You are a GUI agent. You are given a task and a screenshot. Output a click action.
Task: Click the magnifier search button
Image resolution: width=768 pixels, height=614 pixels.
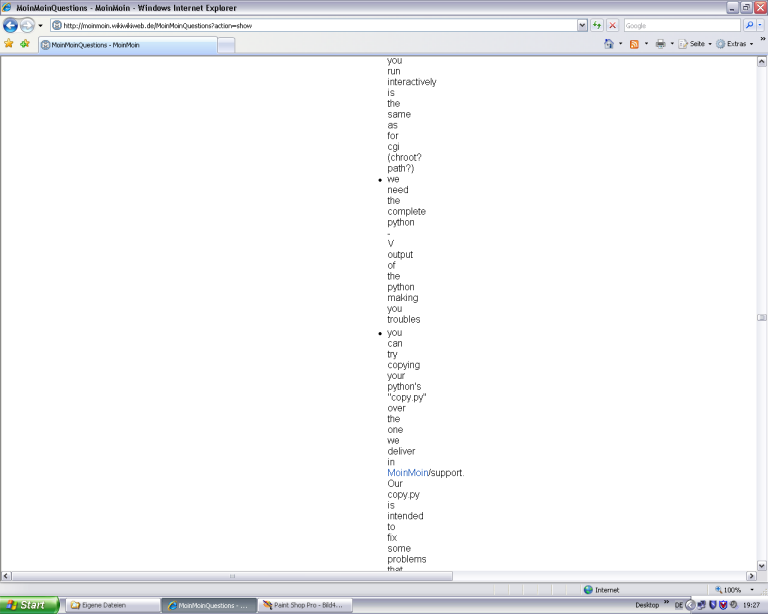(749, 25)
